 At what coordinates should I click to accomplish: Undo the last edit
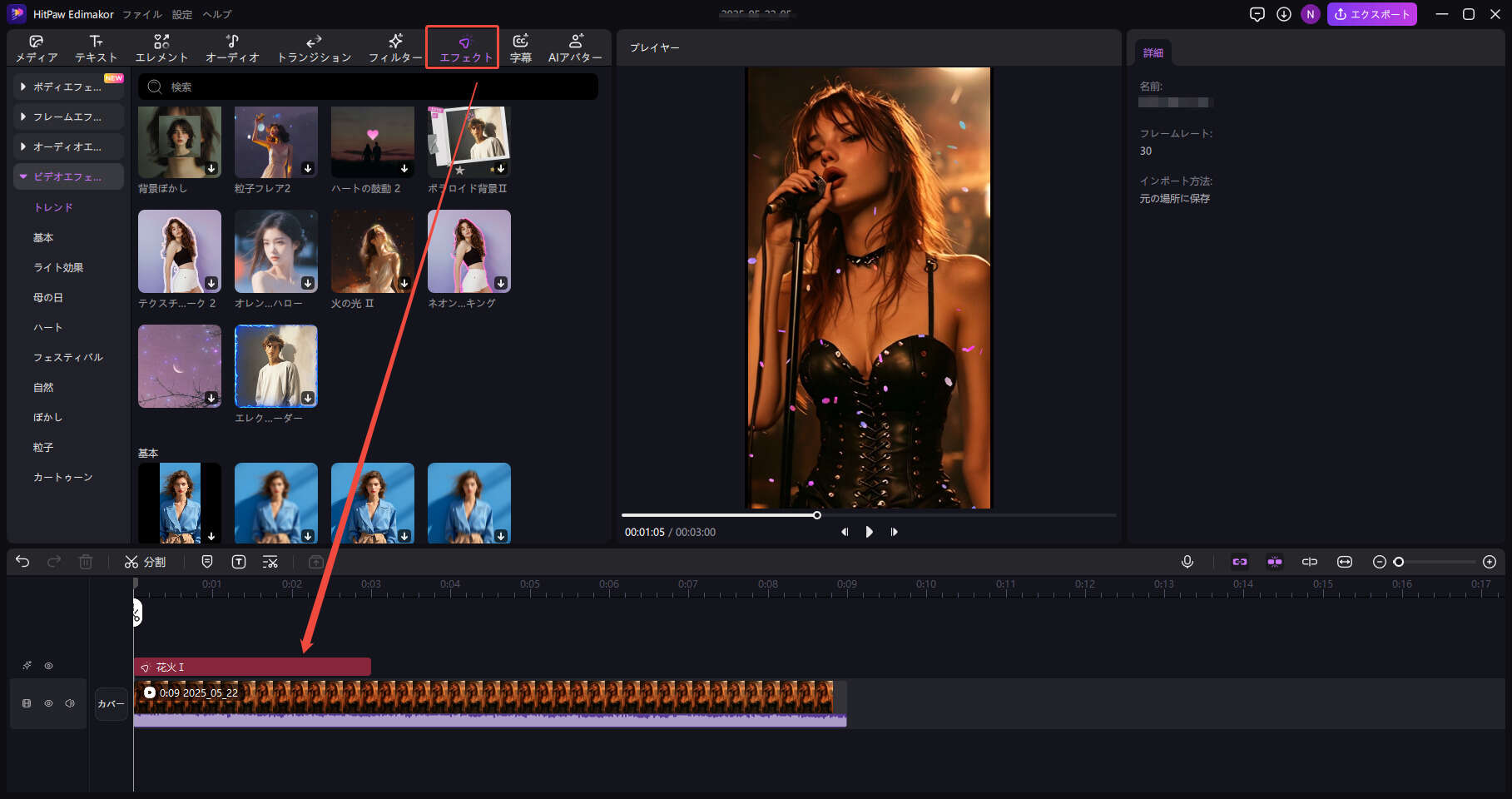coord(22,562)
